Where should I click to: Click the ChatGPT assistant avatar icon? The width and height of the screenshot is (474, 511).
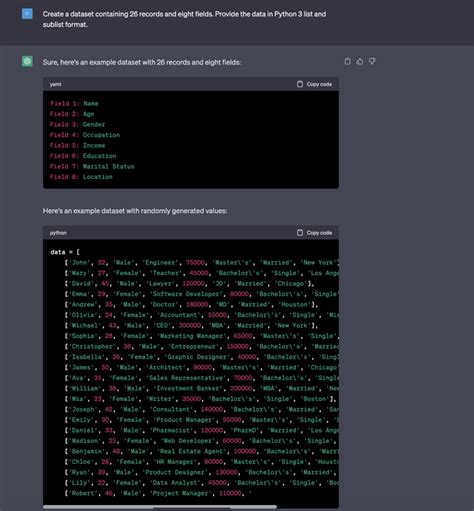click(x=27, y=61)
